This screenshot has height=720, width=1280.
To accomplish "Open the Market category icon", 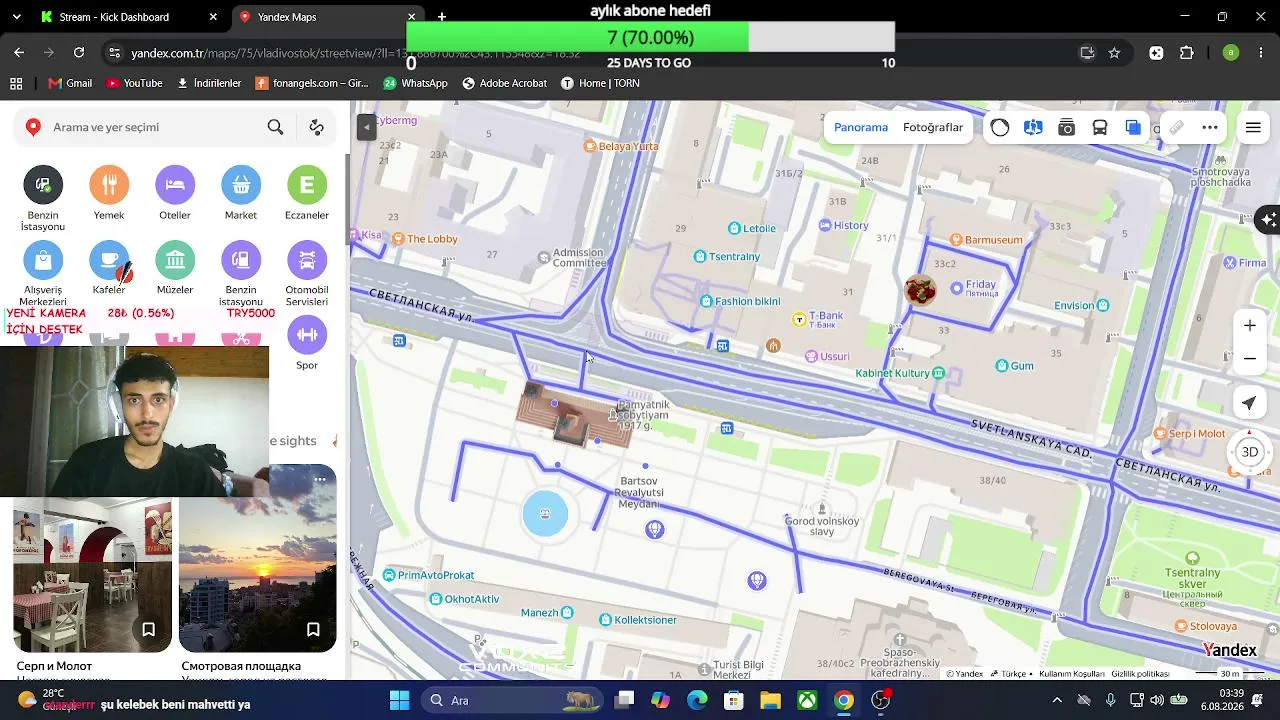I will [241, 185].
